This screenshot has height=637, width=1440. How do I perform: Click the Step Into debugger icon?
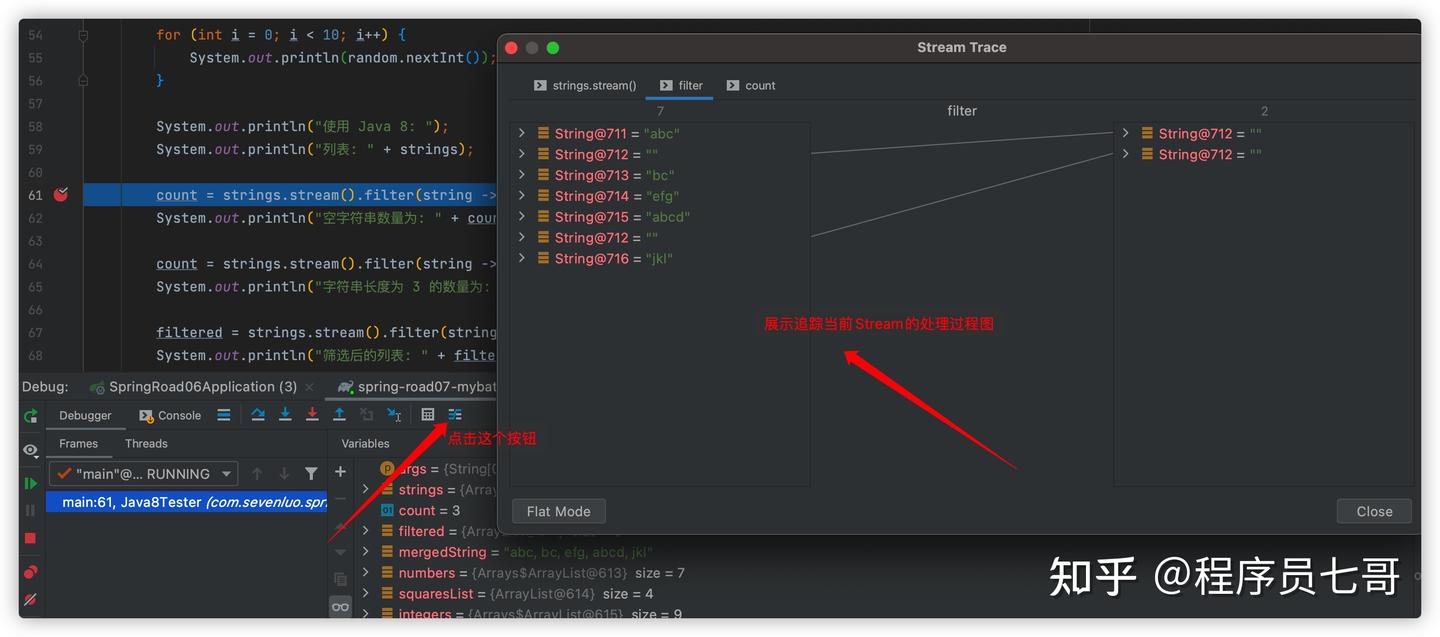pyautogui.click(x=285, y=414)
